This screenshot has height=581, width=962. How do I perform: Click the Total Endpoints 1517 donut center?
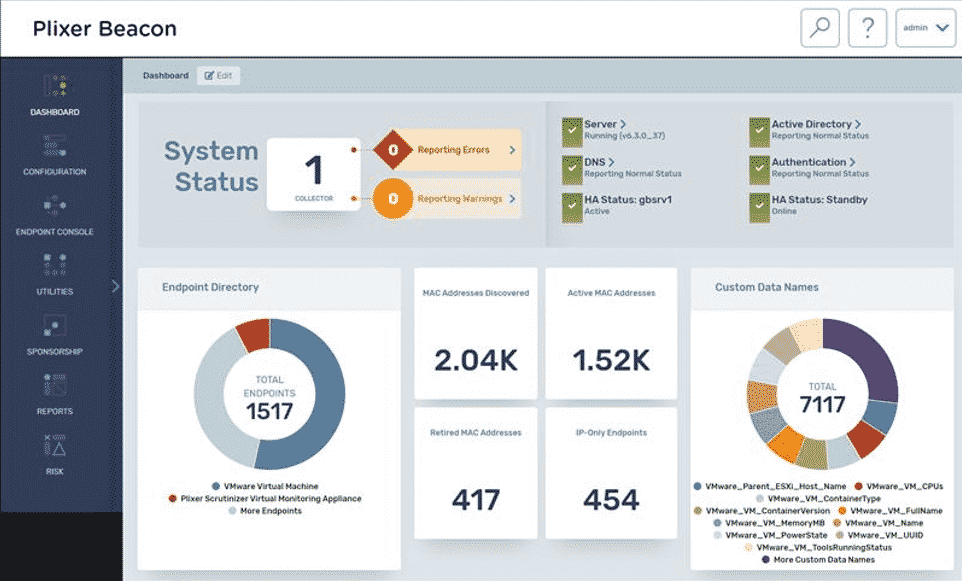click(269, 398)
